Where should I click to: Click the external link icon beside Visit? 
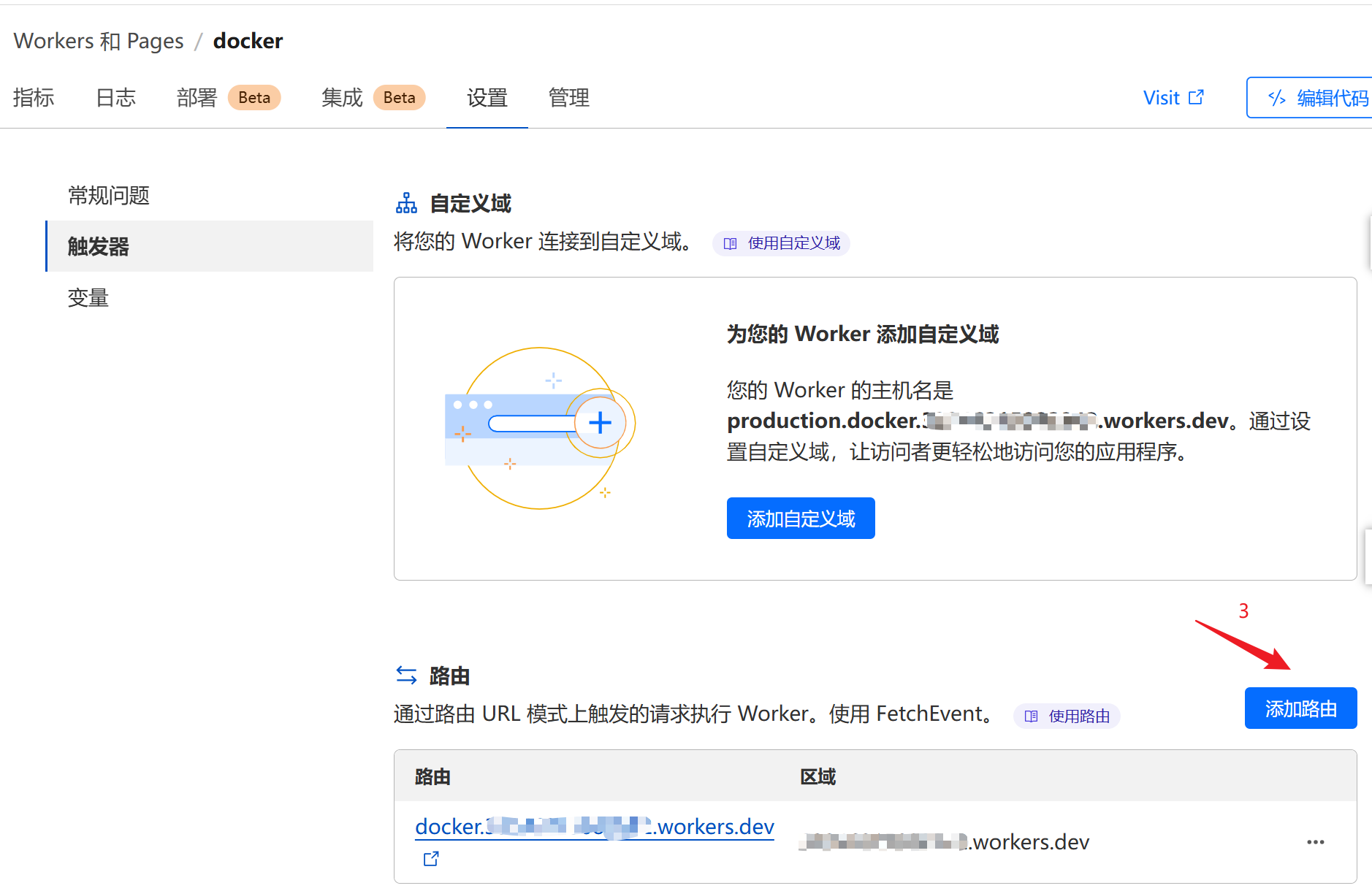point(1197,96)
